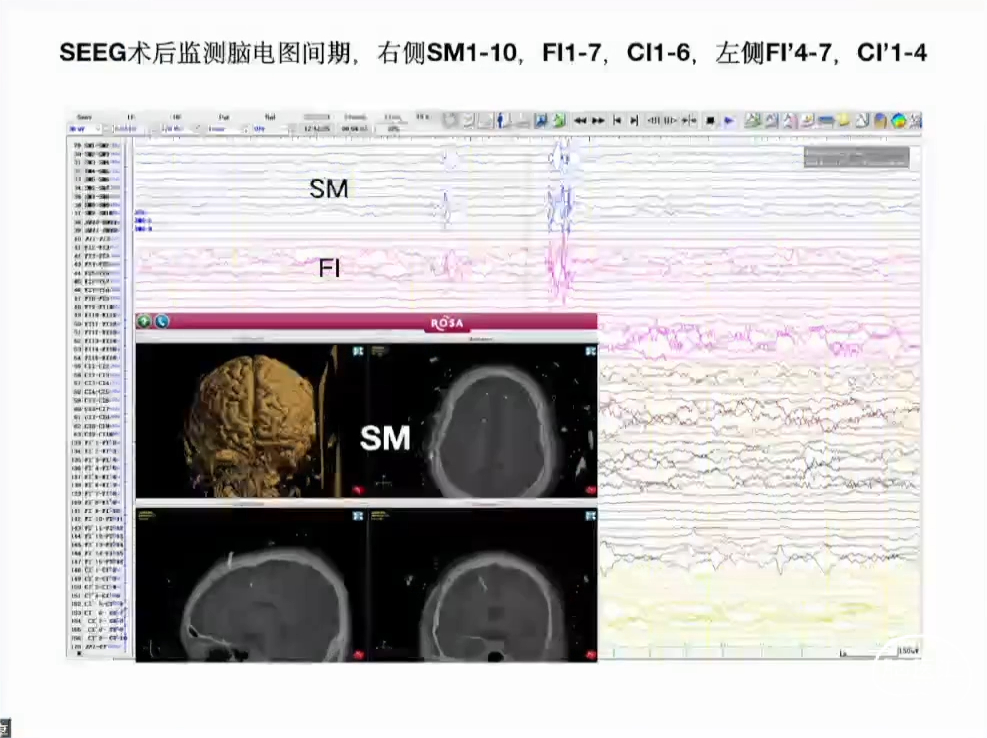Maximize the coronal CT view pane
Screen dimensions: 987x738
tap(590, 516)
